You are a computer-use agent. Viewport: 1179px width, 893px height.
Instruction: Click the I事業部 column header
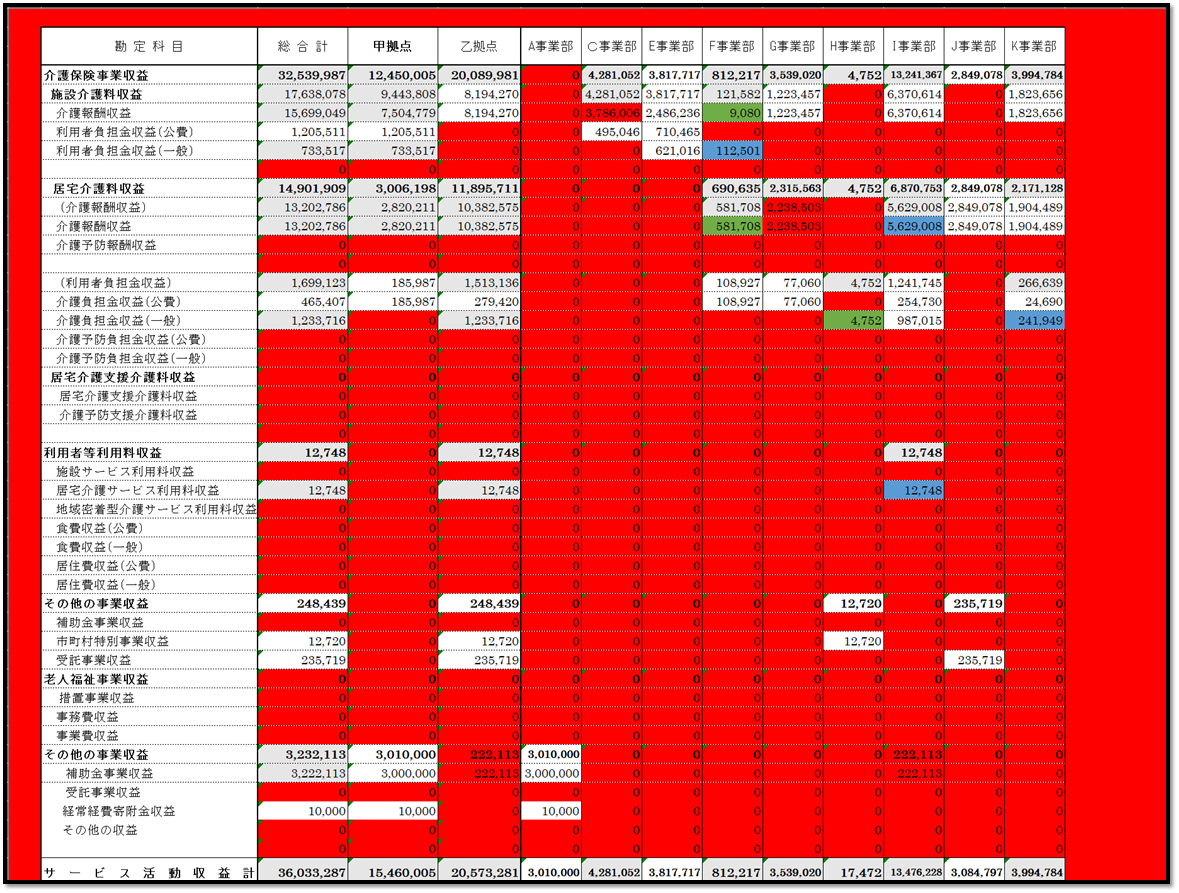tap(914, 47)
